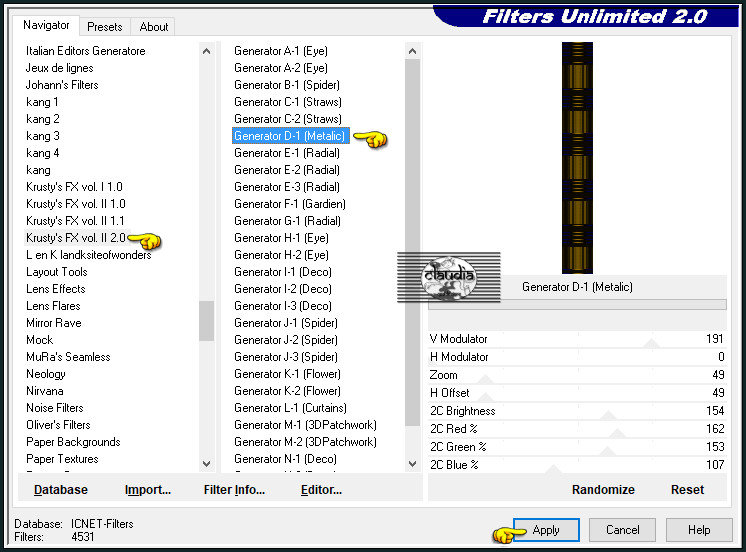Select Generator J-2 (Spider) filter

pos(286,340)
